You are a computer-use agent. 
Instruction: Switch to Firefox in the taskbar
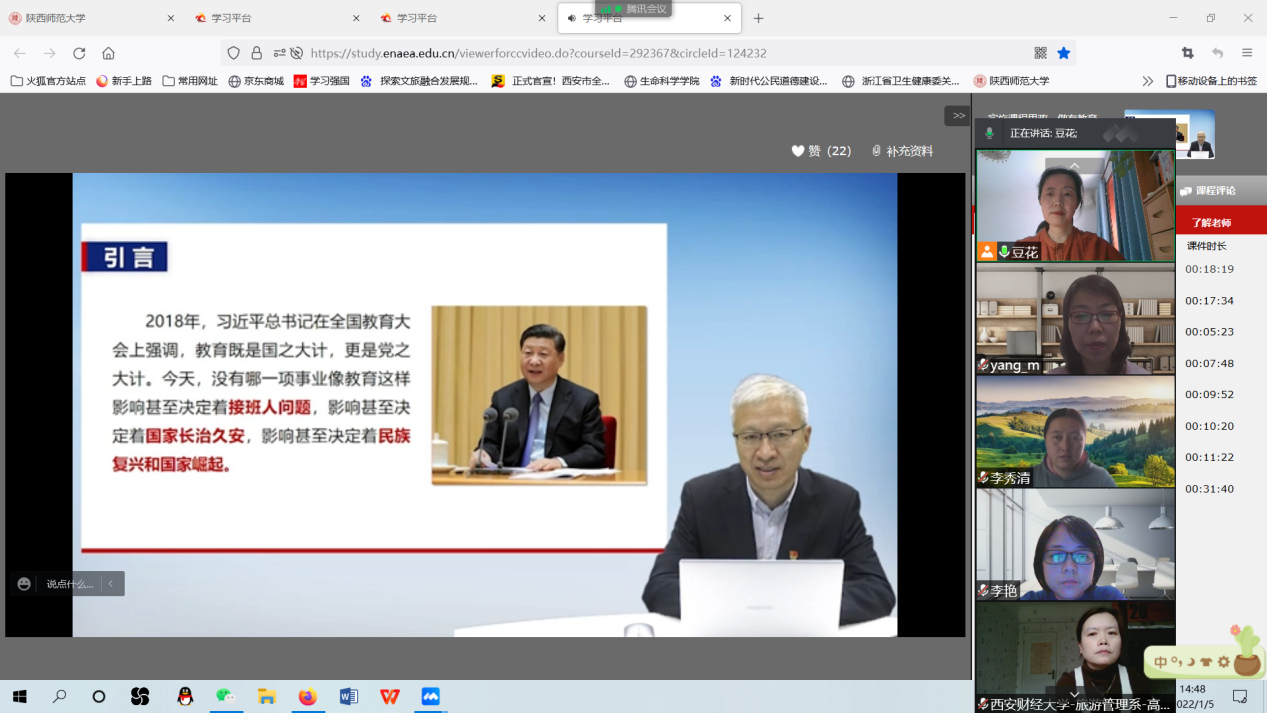tap(307, 696)
